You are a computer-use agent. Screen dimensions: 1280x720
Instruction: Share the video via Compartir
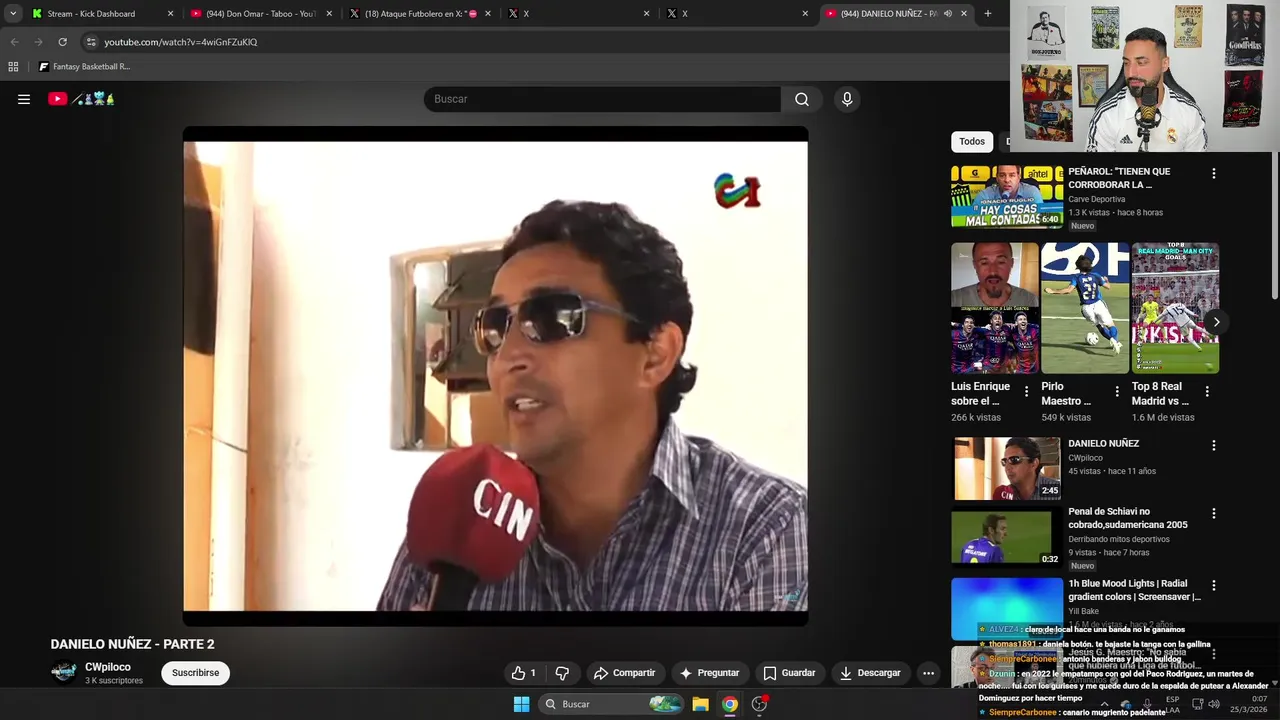click(624, 673)
